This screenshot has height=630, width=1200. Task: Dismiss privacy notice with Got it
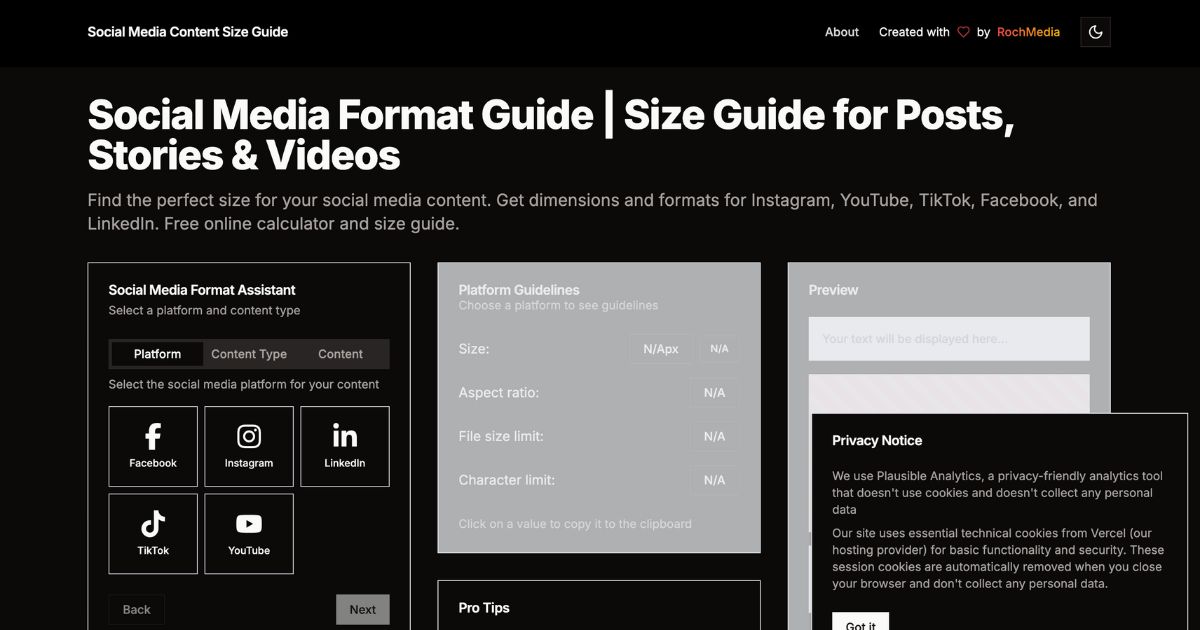860,622
